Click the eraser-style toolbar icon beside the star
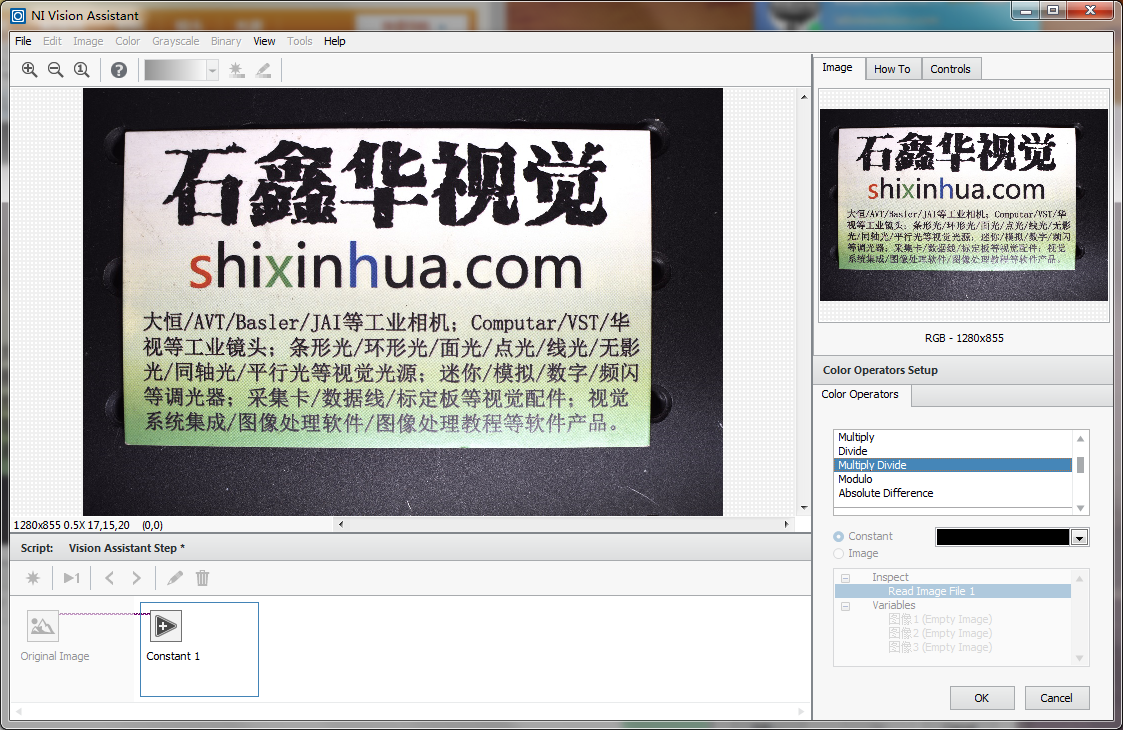Image resolution: width=1123 pixels, height=730 pixels. click(x=264, y=69)
